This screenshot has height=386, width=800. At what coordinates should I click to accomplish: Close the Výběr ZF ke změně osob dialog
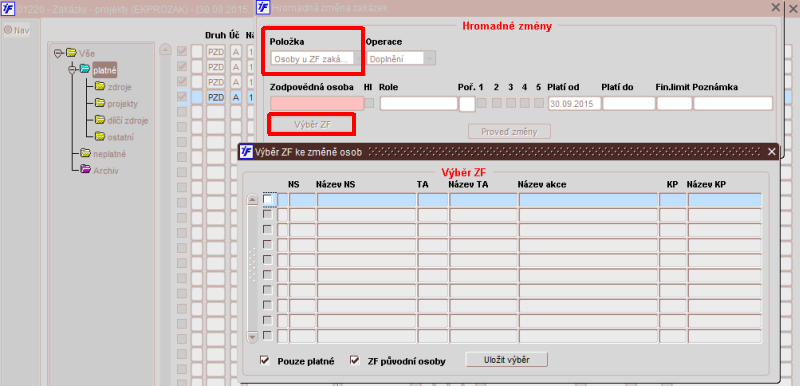[x=771, y=151]
